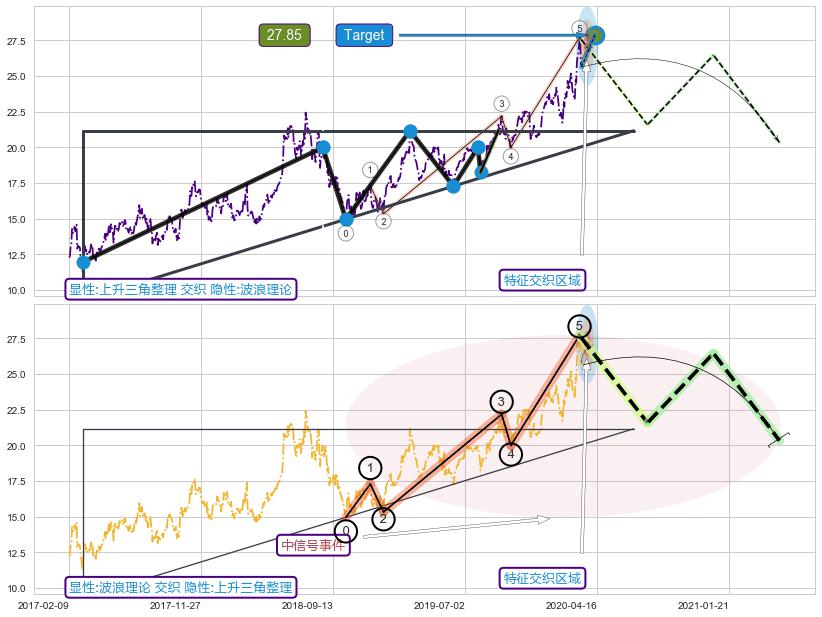Click 特征交织区域 label in the upper chart
The width and height of the screenshot is (822, 617).
point(542,280)
